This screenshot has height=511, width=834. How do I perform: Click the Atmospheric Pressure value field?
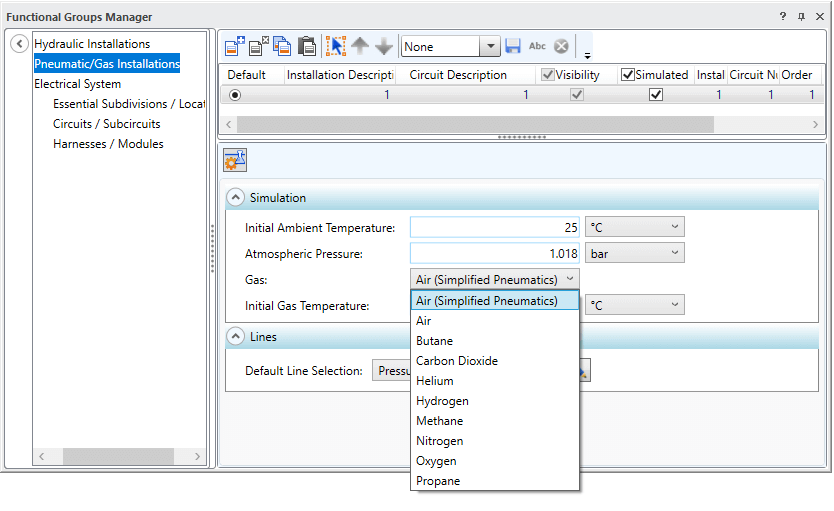point(495,253)
